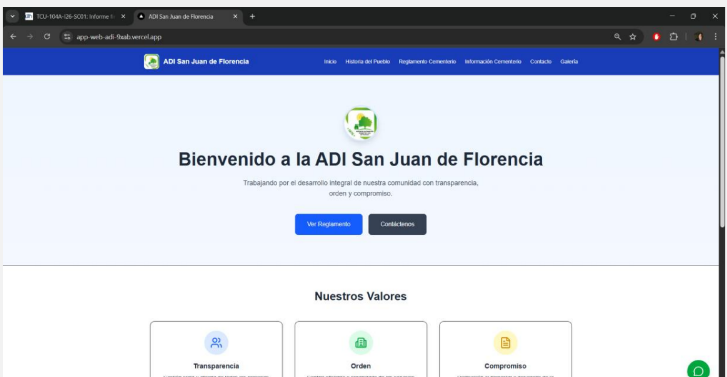Open the Chrome profile avatar
The height and width of the screenshot is (377, 727).
[x=698, y=37]
